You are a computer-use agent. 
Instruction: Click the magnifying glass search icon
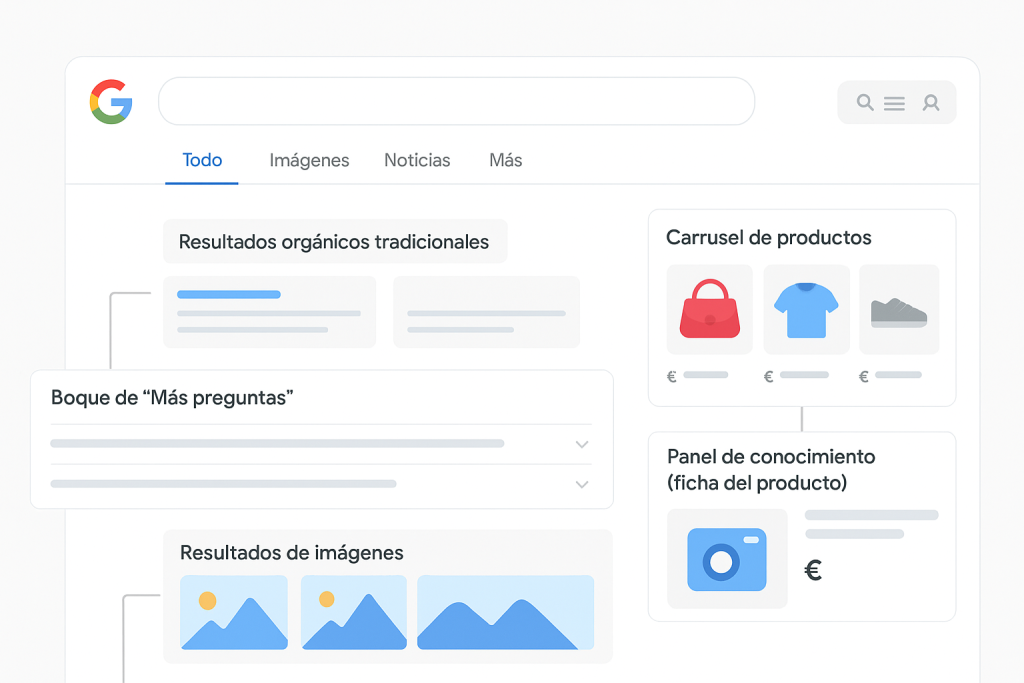[866, 102]
